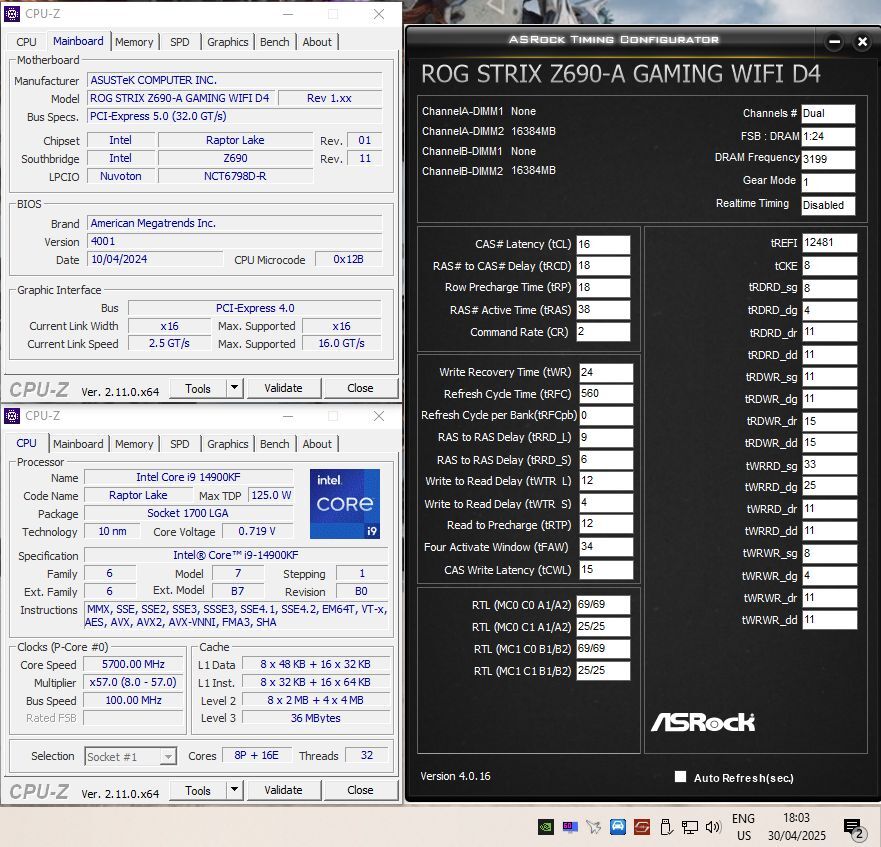Click the red square tray icon
881x847 pixels.
coord(642,827)
